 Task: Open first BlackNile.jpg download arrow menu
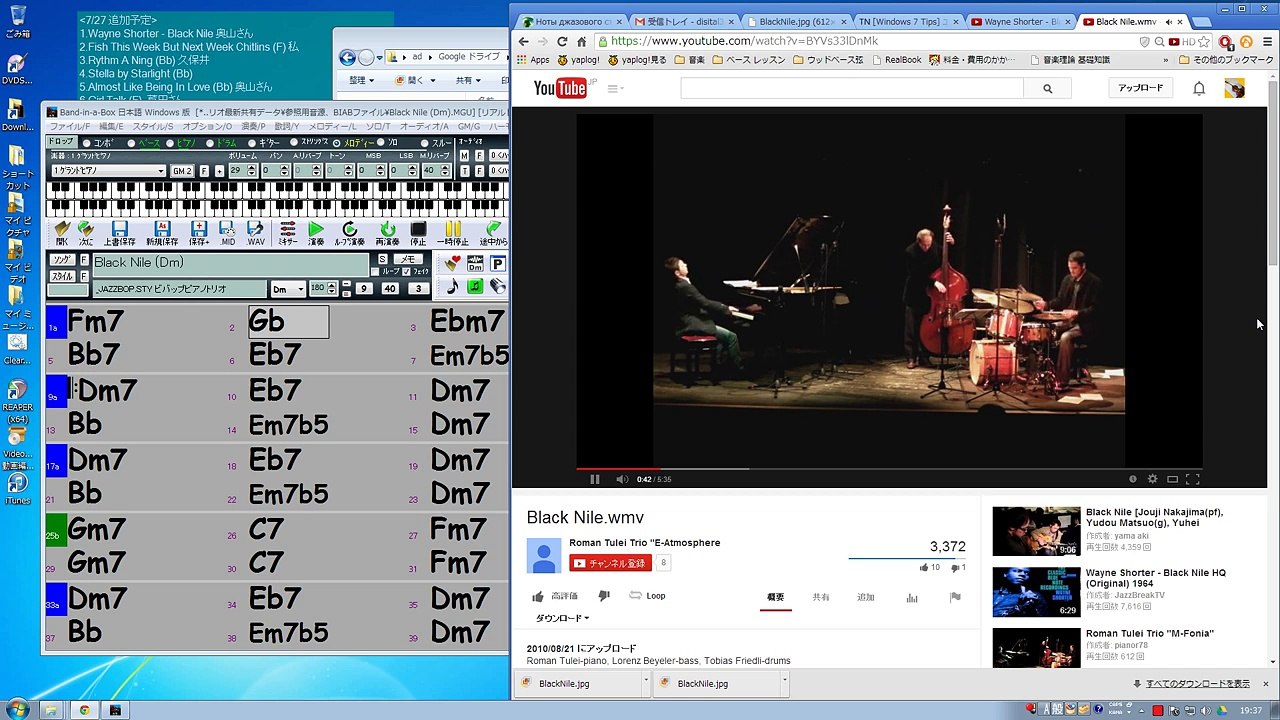[645, 683]
